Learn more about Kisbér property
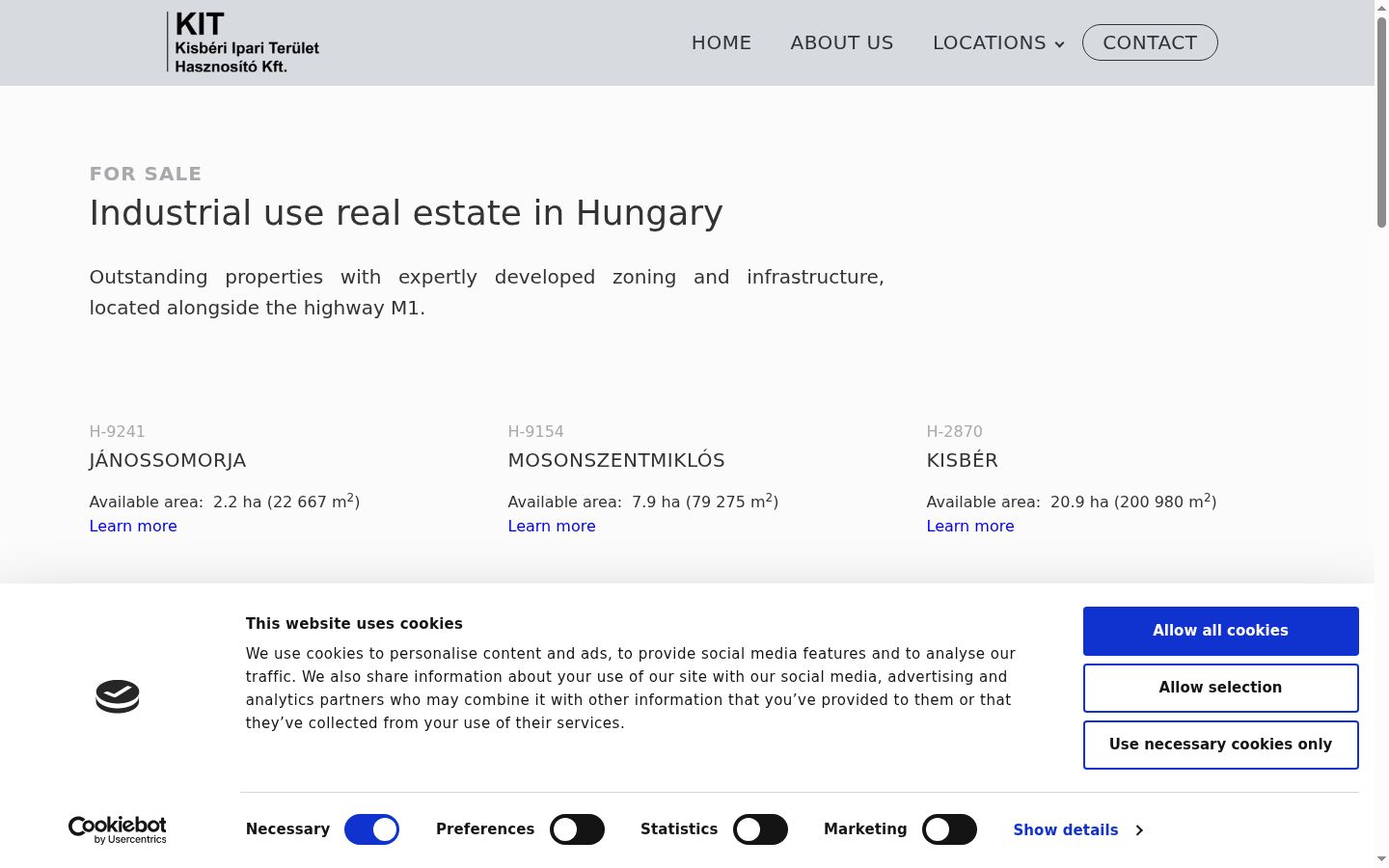 click(970, 526)
